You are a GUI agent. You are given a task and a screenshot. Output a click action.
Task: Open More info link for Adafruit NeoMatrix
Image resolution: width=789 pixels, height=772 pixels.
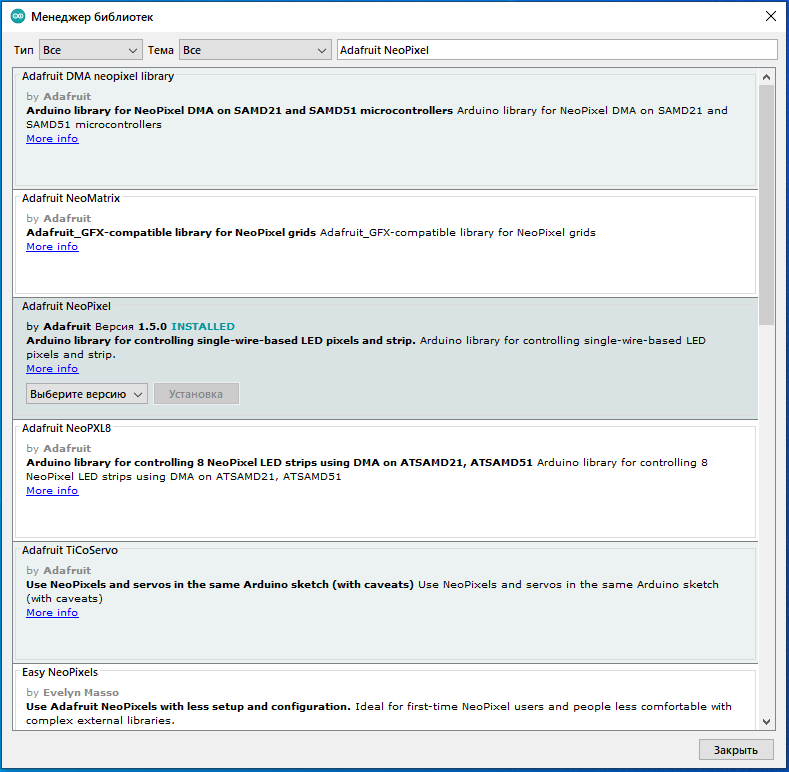pyautogui.click(x=52, y=247)
